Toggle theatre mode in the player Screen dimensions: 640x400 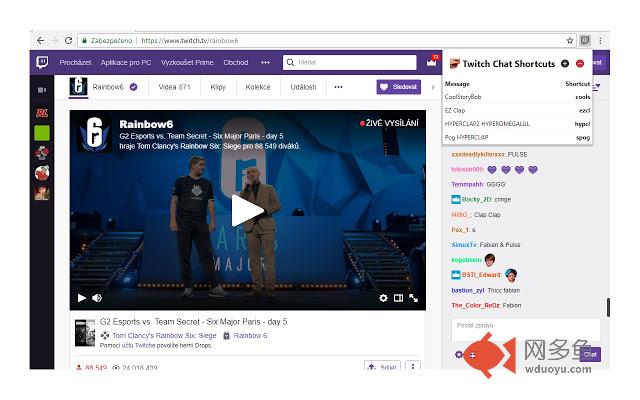pos(398,298)
